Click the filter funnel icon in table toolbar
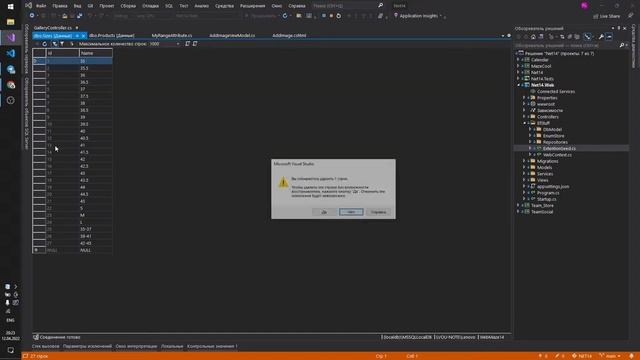 62,44
